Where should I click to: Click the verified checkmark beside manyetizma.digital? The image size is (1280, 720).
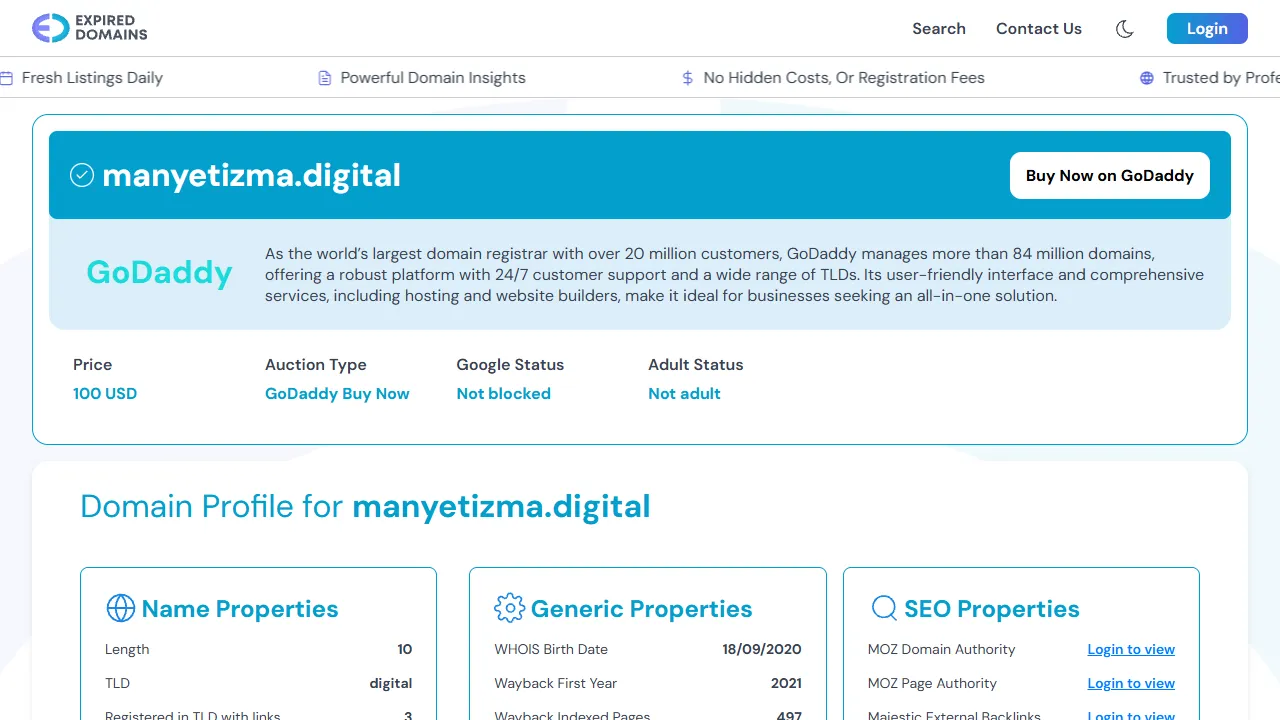[x=82, y=175]
